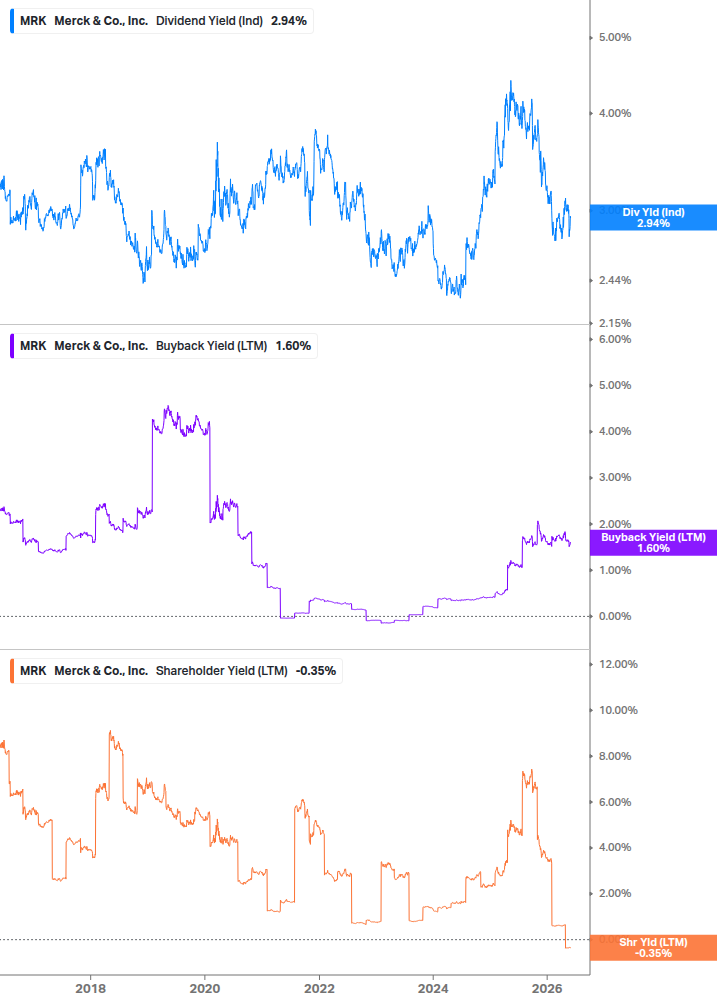The image size is (717, 1005).
Task: Click the 2020 label on the time axis
Action: (x=205, y=988)
